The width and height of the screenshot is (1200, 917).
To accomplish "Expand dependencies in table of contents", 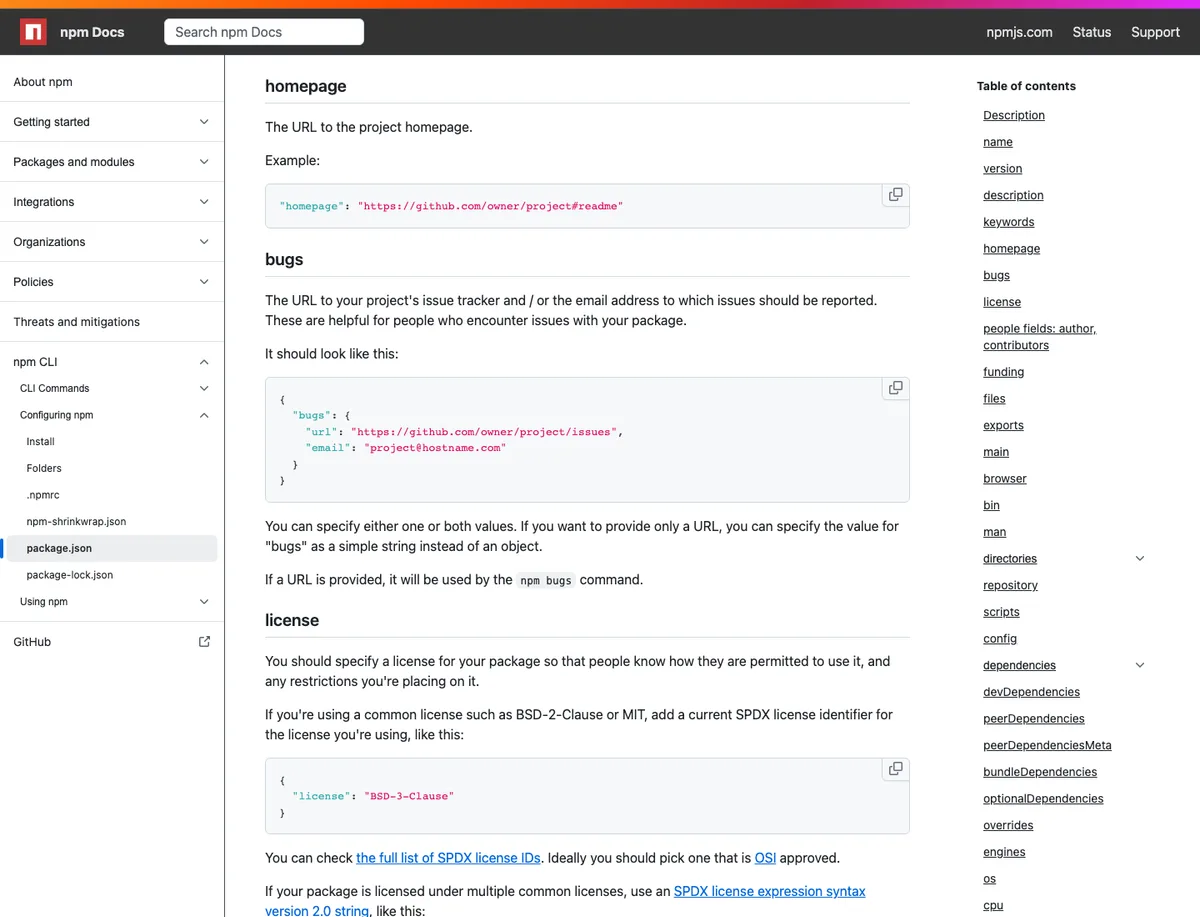I will [1140, 665].
